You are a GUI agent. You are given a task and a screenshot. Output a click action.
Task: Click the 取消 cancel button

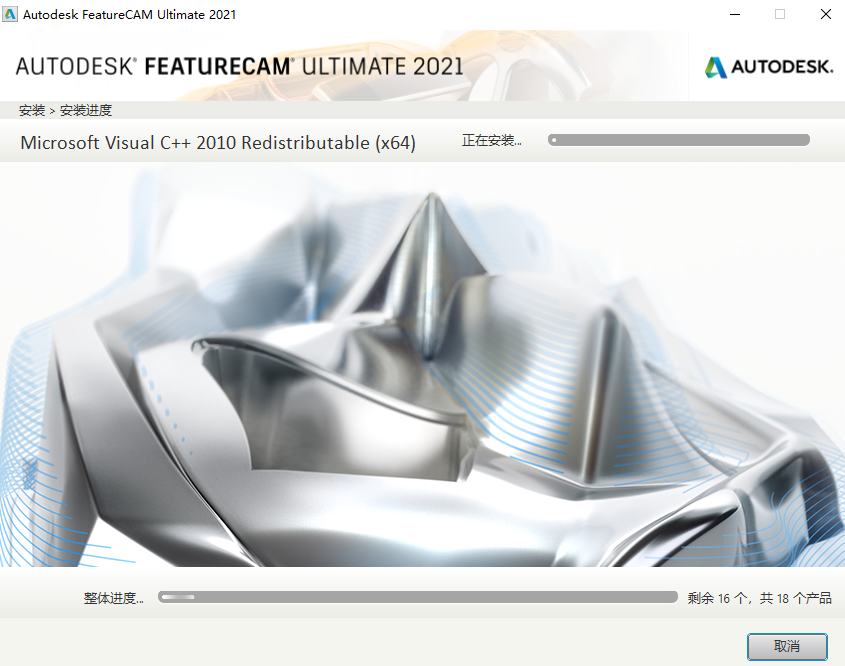tap(787, 646)
